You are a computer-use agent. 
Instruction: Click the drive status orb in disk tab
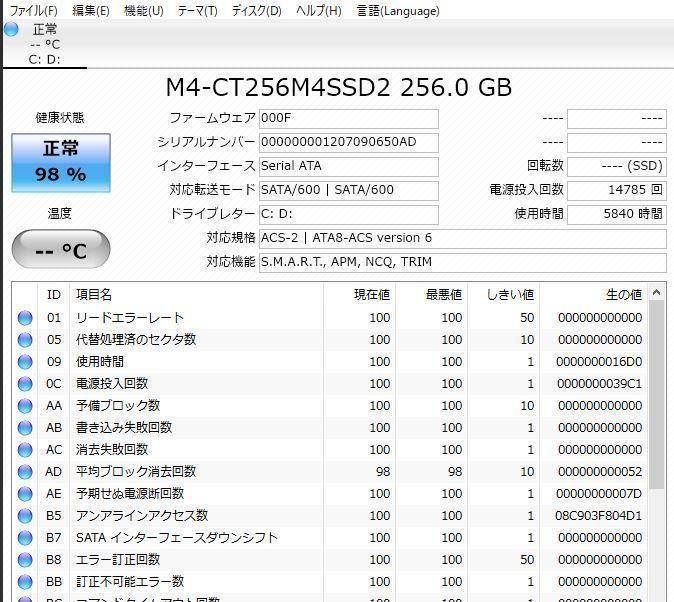point(11,29)
